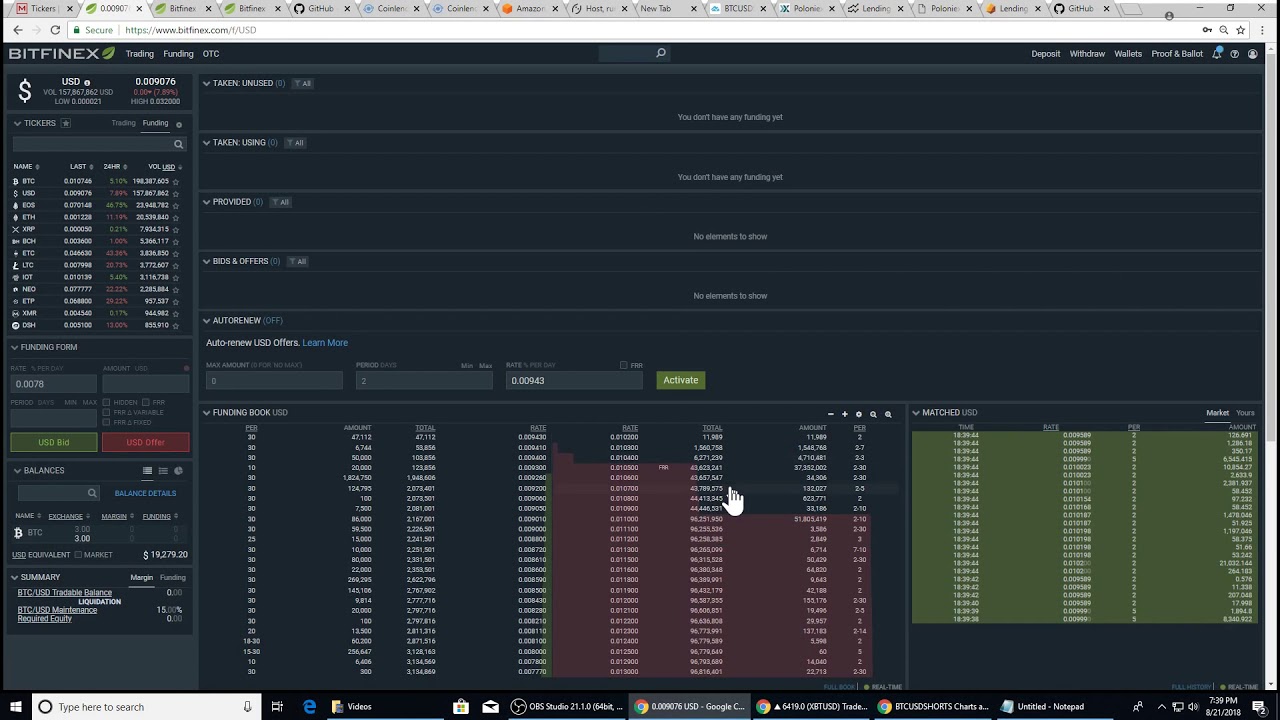The height and width of the screenshot is (720, 1280).
Task: Collapse the BIDS & OFFERS section
Action: coord(206,261)
